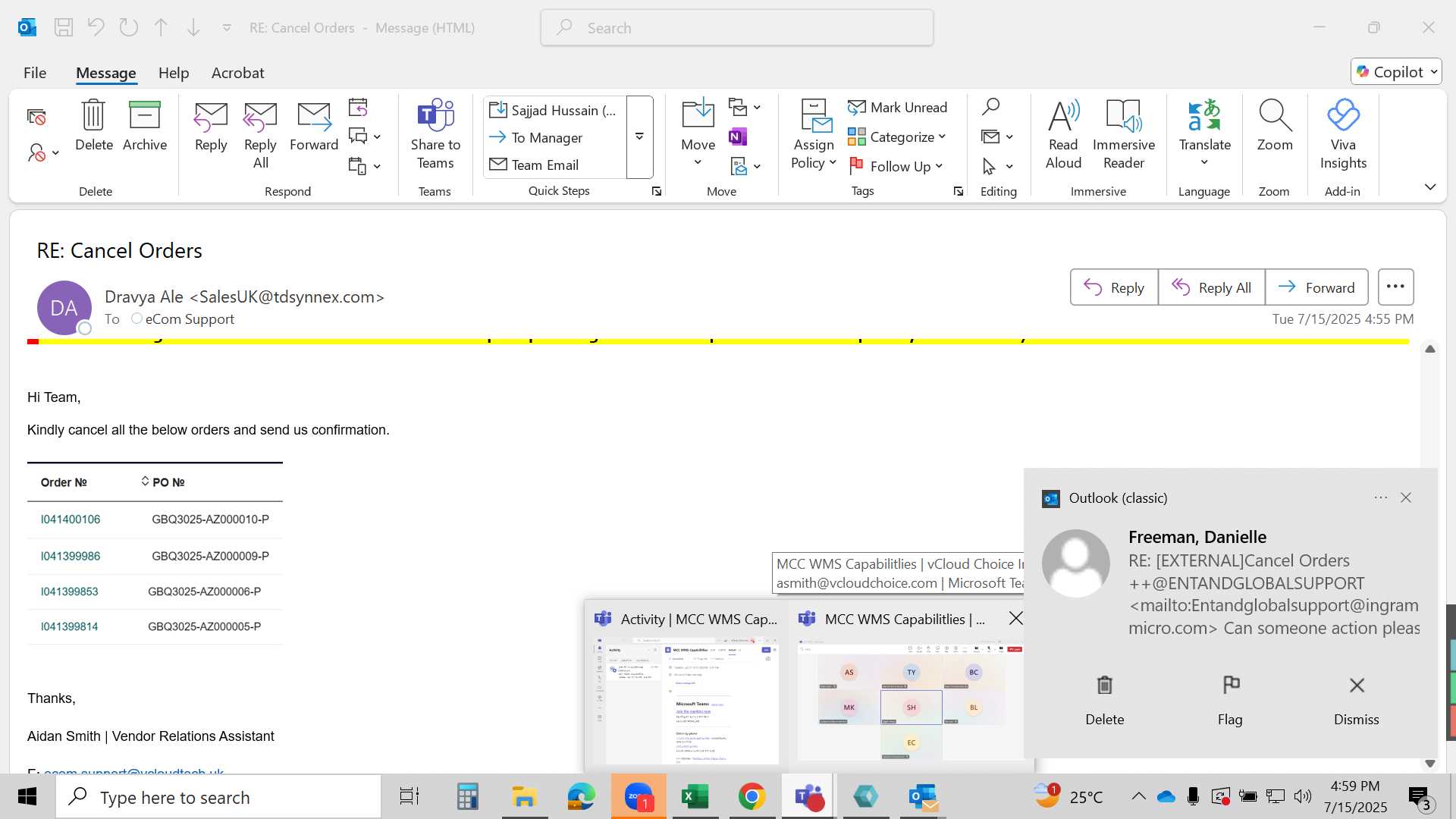The width and height of the screenshot is (1456, 819).
Task: Collapse the ribbon with chevron
Action: point(1430,187)
